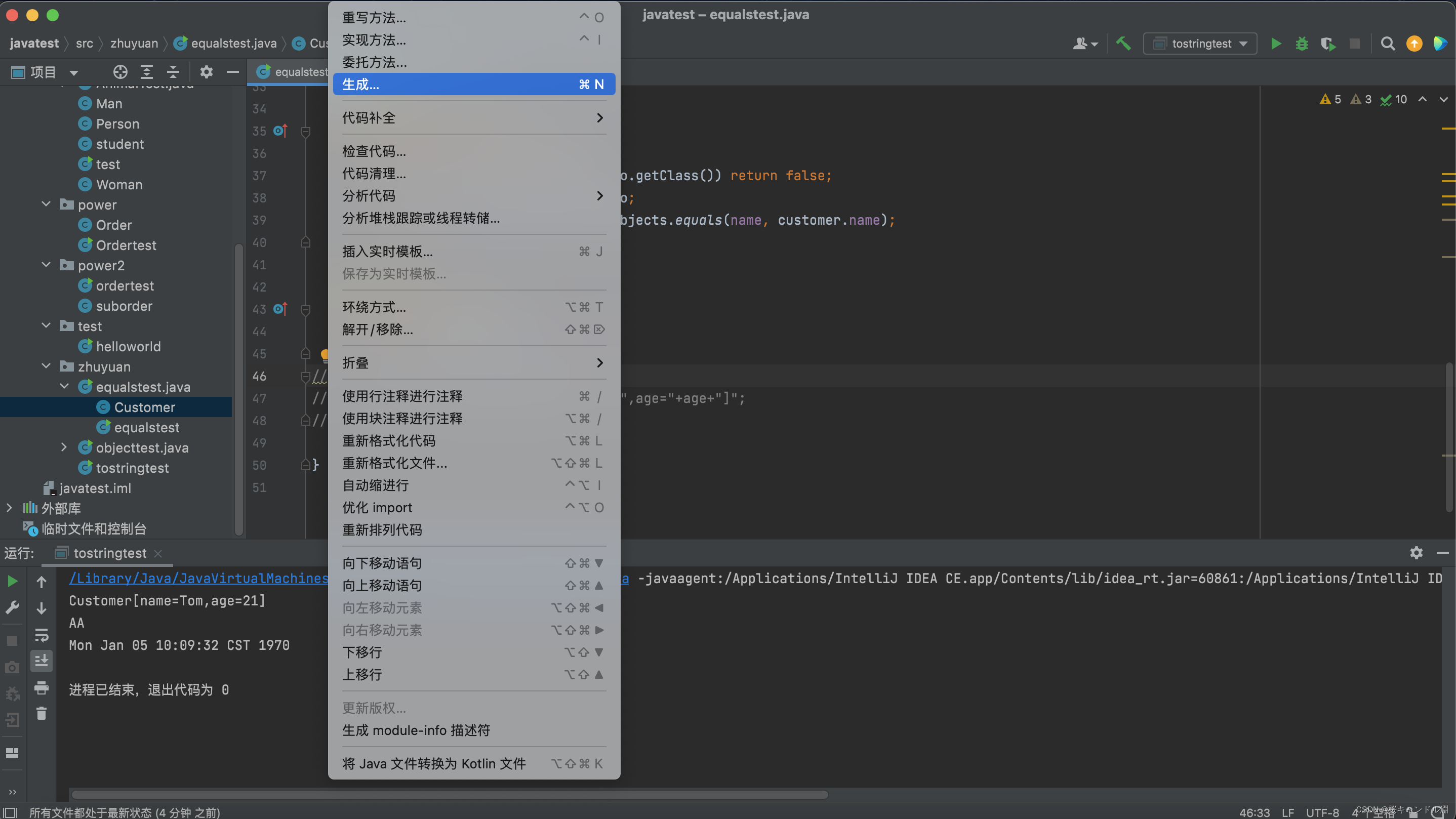Close the tostringtest run tab
Viewport: 1456px width, 819px height.
click(158, 553)
